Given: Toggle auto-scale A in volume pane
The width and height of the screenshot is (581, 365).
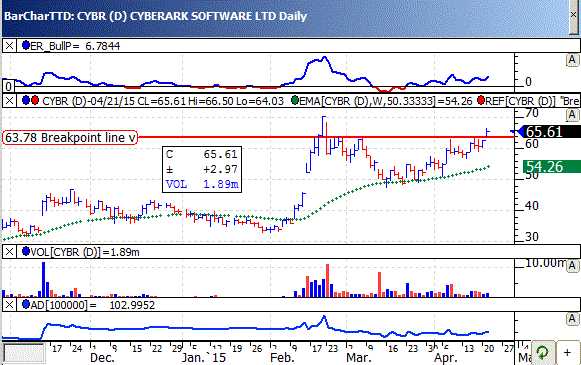Looking at the screenshot, I should click(x=572, y=266).
